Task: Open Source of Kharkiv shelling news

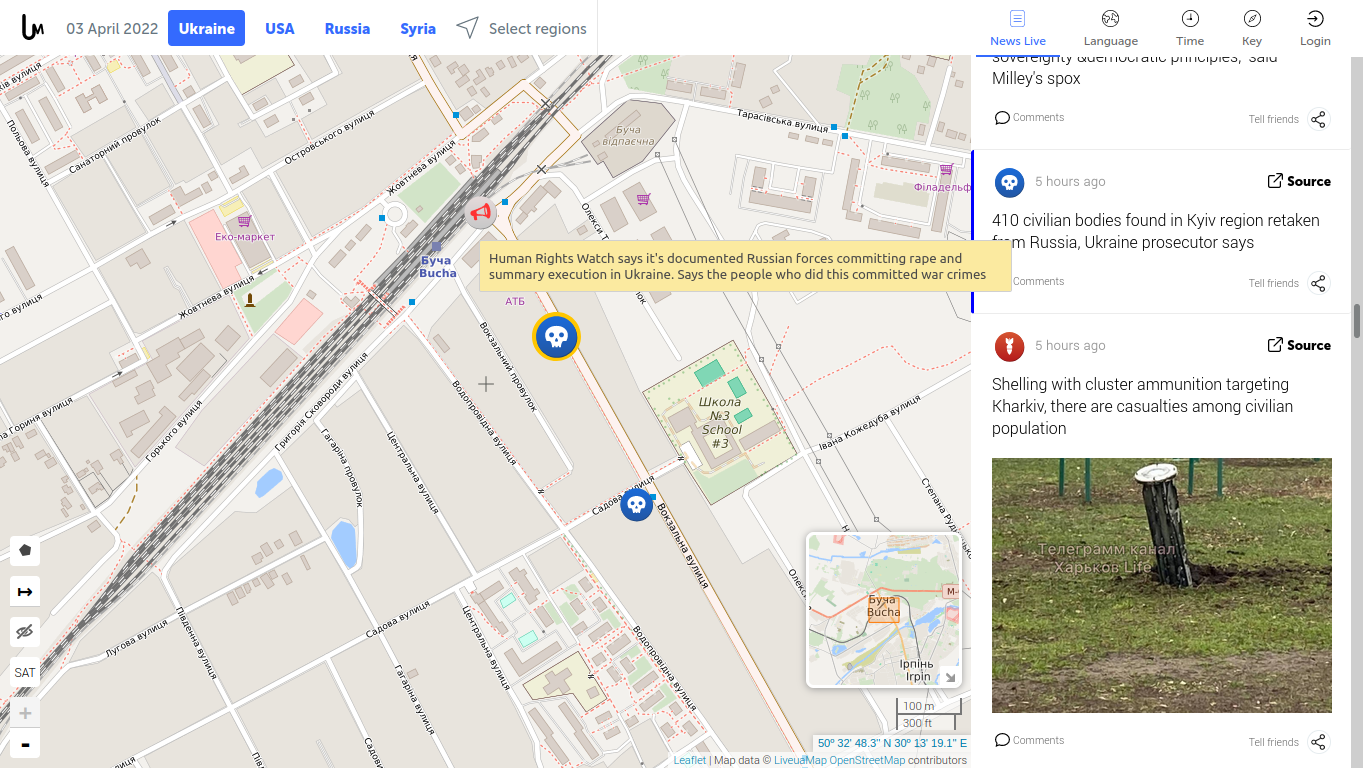Action: (x=1299, y=345)
